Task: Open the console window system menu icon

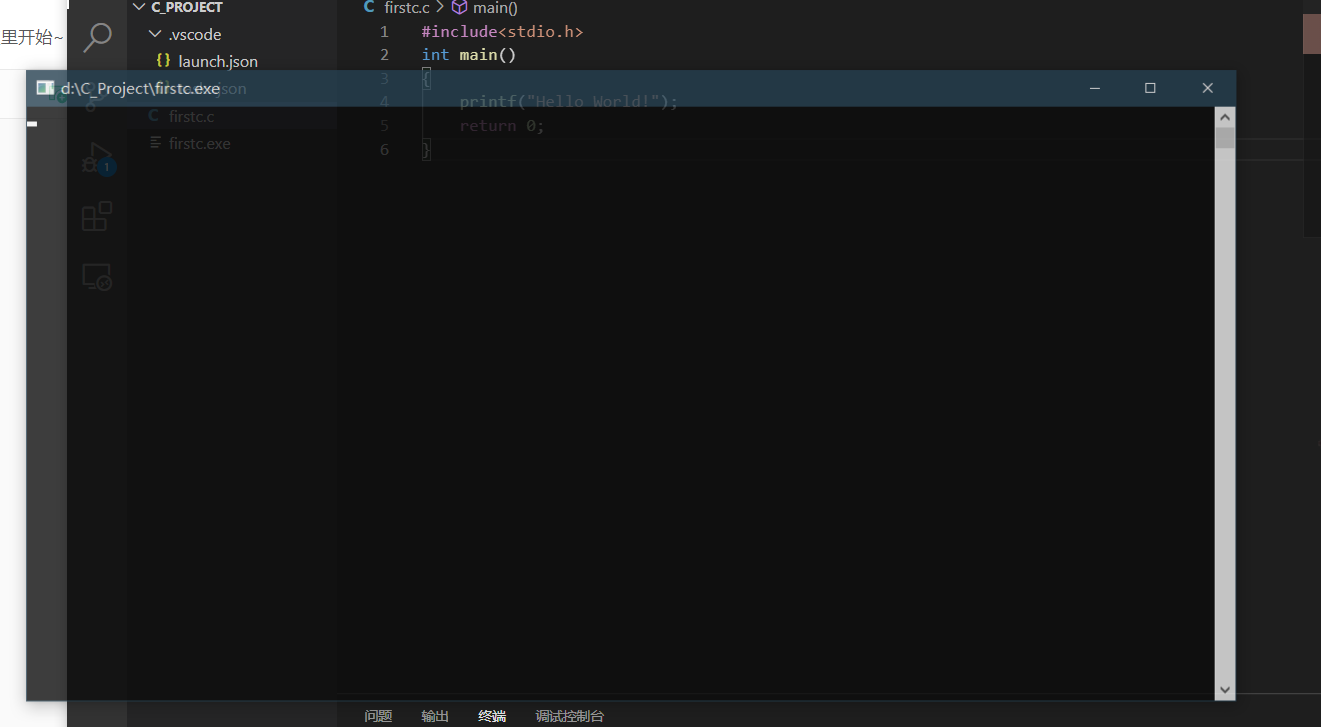Action: (x=45, y=88)
